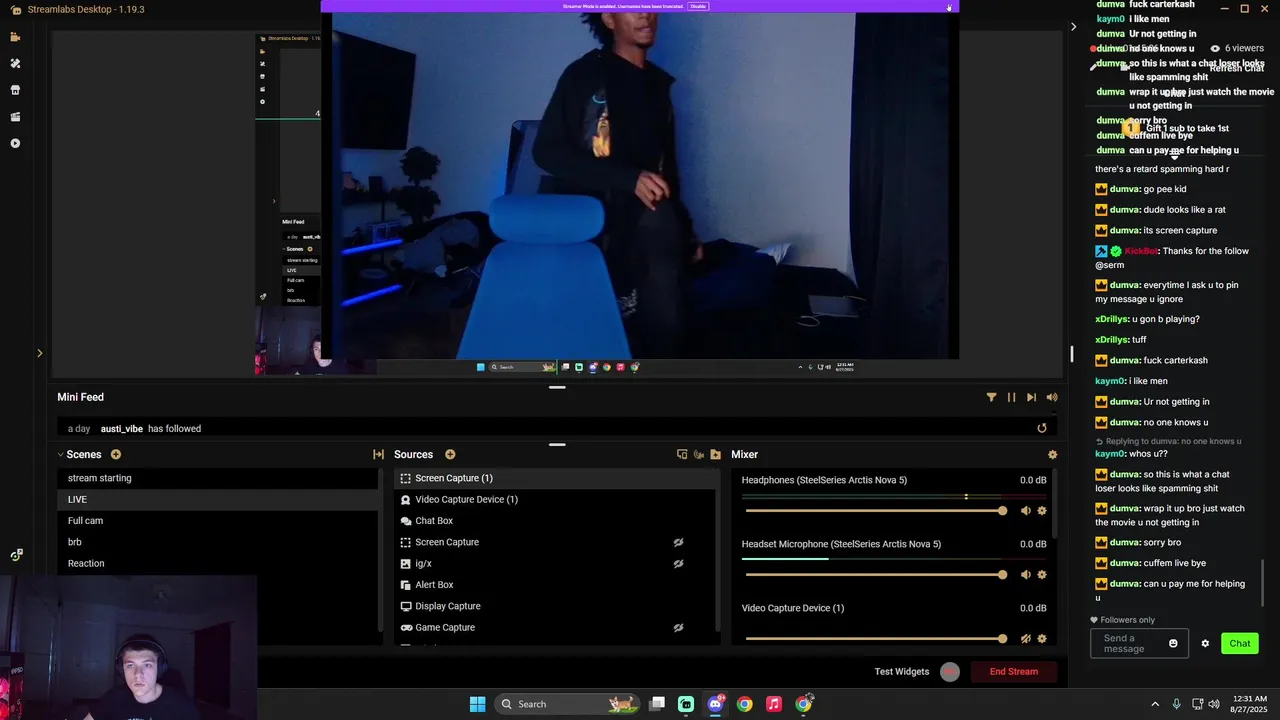
Task: Collapse the chat panel with chevron
Action: click(x=1073, y=26)
